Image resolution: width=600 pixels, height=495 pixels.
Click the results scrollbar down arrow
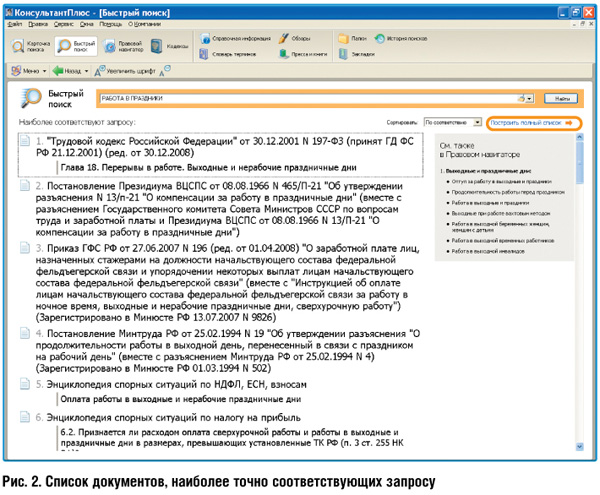point(580,446)
